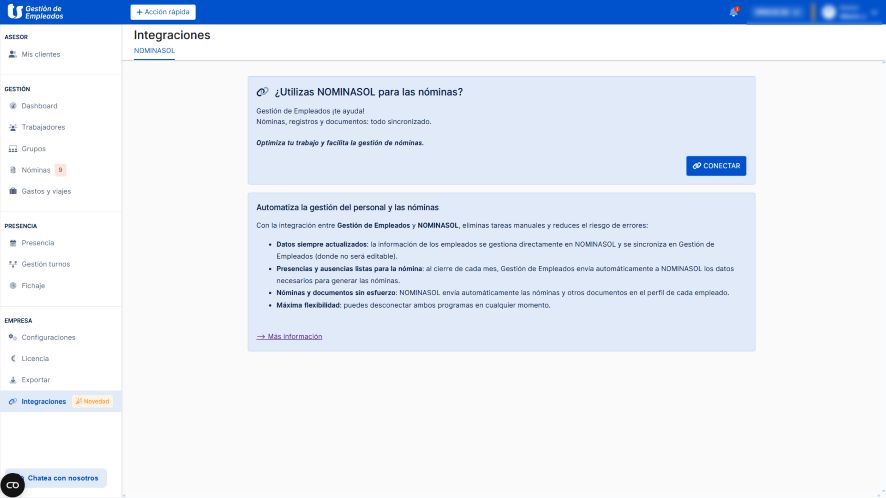
Task: Click the Integraciones page title
Action: pyautogui.click(x=172, y=35)
